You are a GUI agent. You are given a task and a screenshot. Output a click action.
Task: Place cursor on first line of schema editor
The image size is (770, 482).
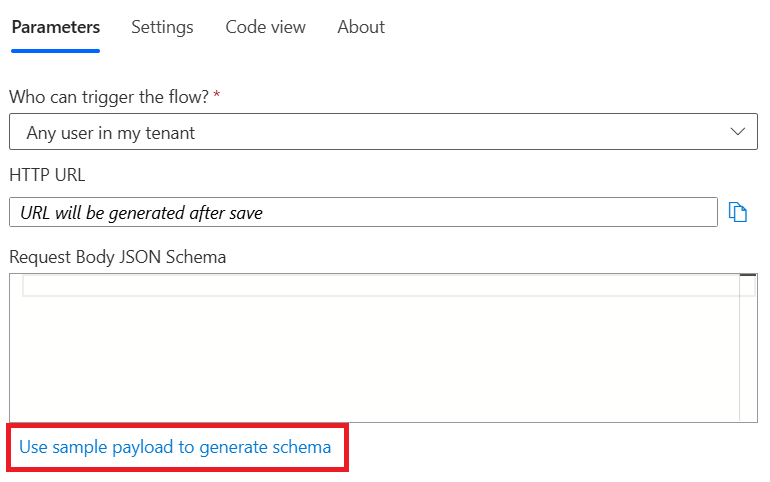[380, 287]
